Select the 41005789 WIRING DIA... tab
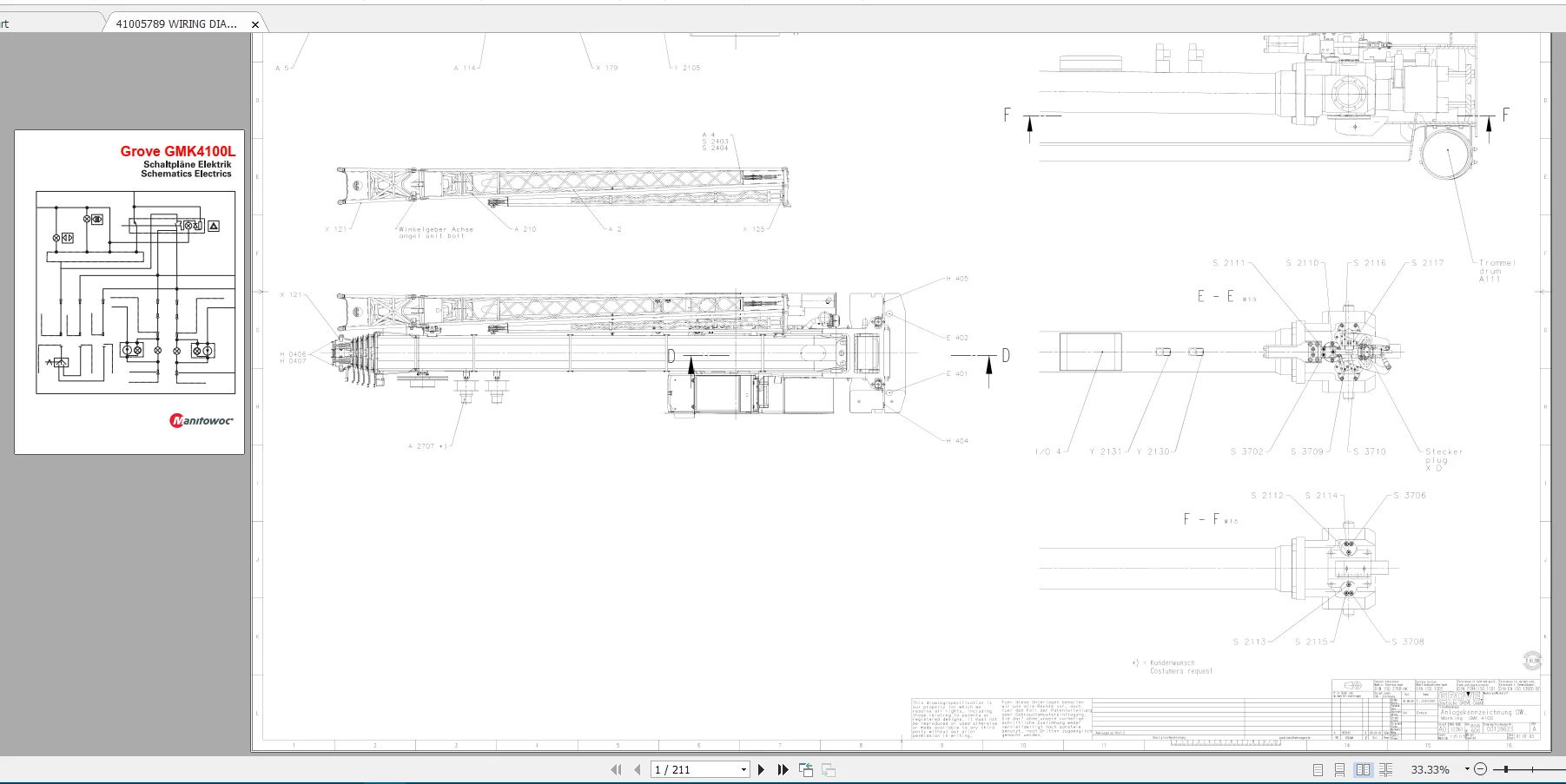This screenshot has width=1566, height=784. tap(176, 23)
